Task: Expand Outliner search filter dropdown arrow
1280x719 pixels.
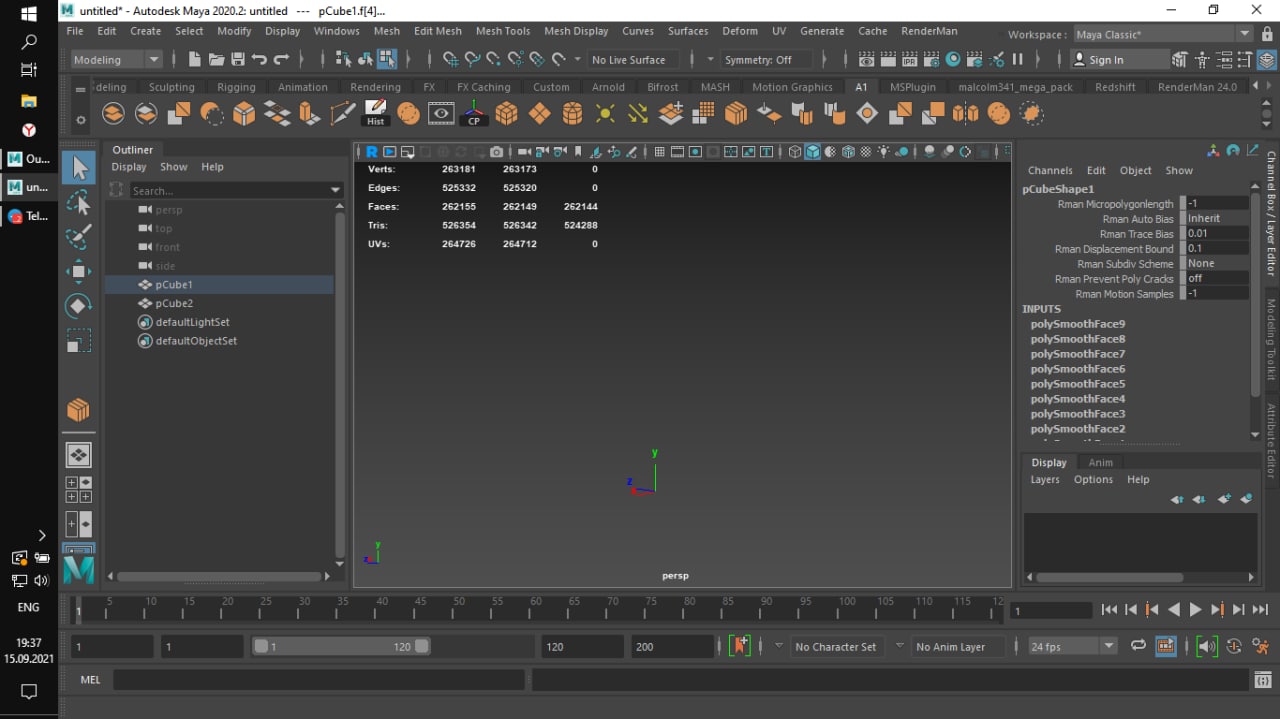Action: click(x=336, y=190)
